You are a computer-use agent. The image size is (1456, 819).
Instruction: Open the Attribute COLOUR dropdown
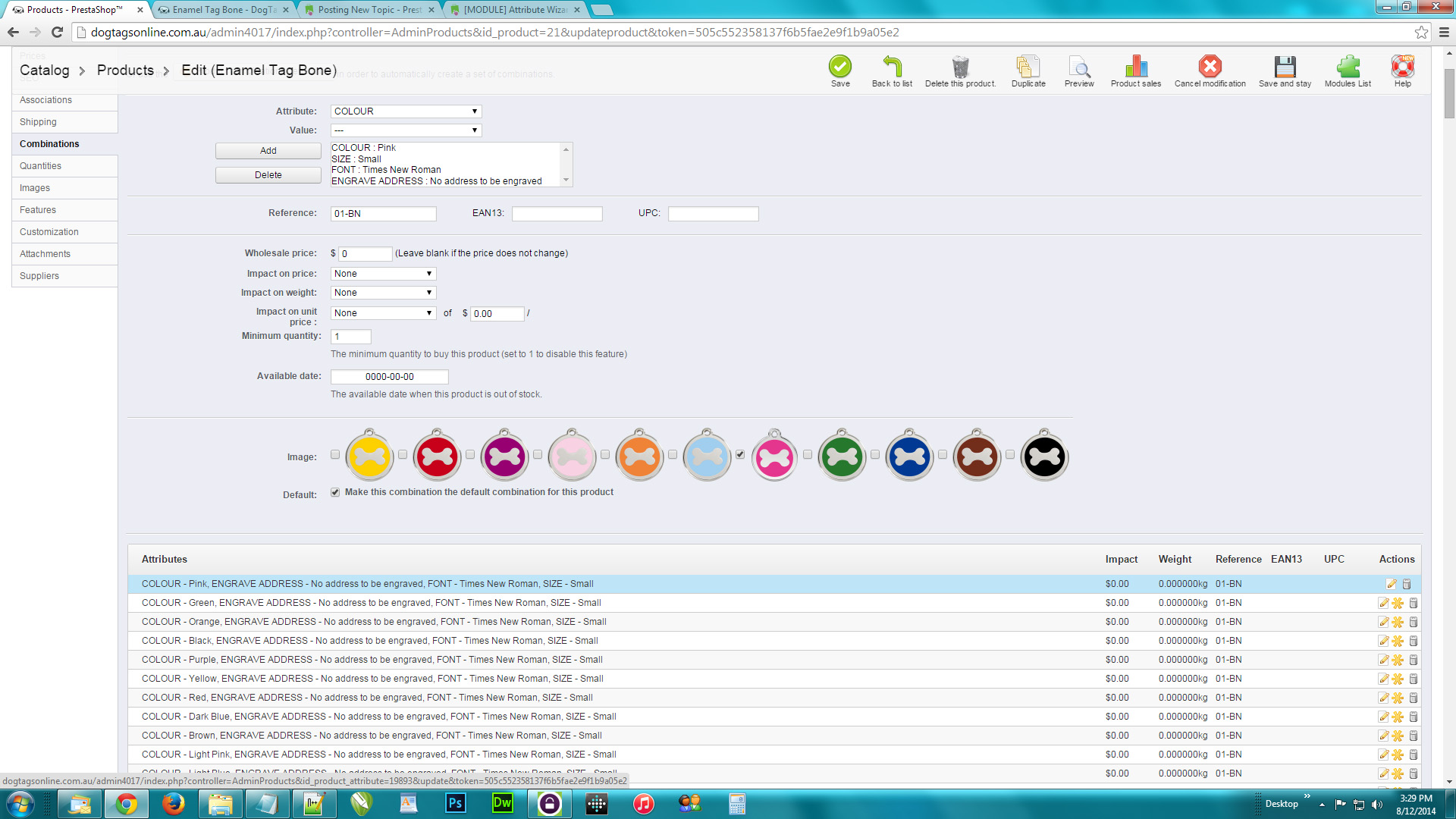point(406,111)
